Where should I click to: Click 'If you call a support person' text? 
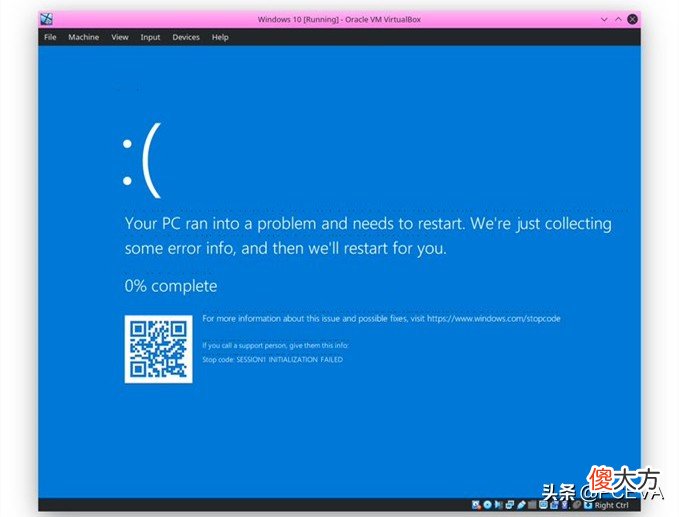[x=275, y=346]
